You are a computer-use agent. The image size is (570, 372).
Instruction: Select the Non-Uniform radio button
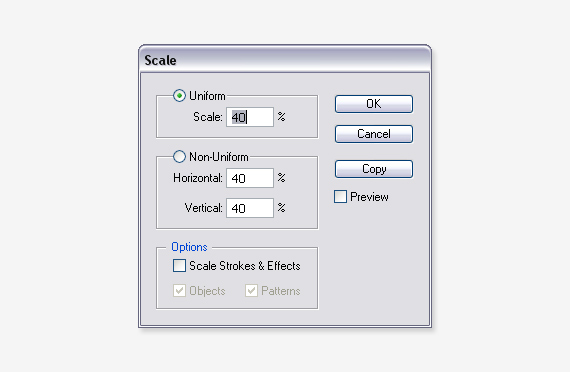[x=179, y=157]
